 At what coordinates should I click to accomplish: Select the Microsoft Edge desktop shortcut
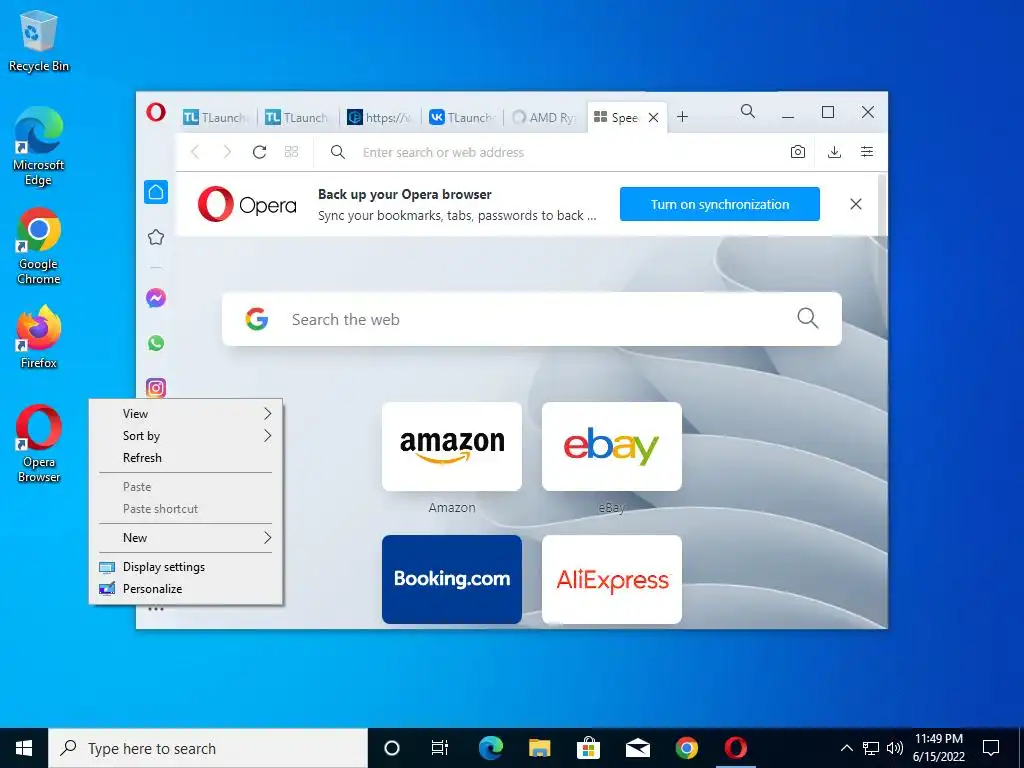point(39,146)
